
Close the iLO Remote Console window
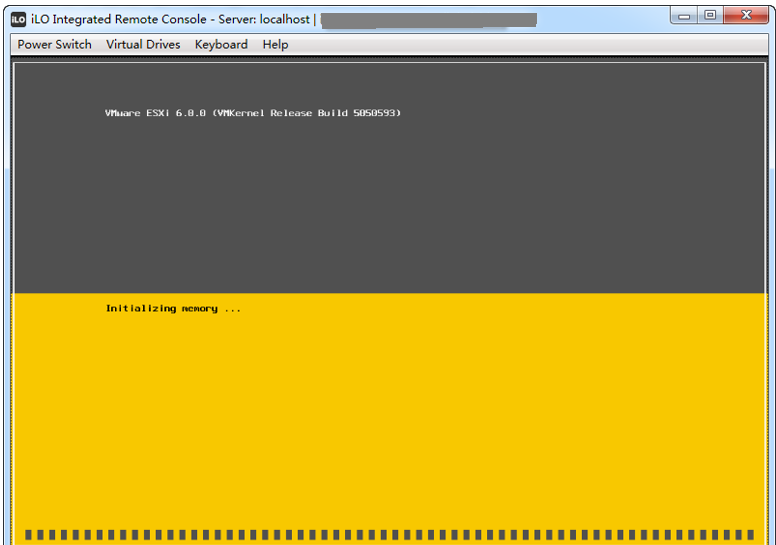[x=746, y=15]
